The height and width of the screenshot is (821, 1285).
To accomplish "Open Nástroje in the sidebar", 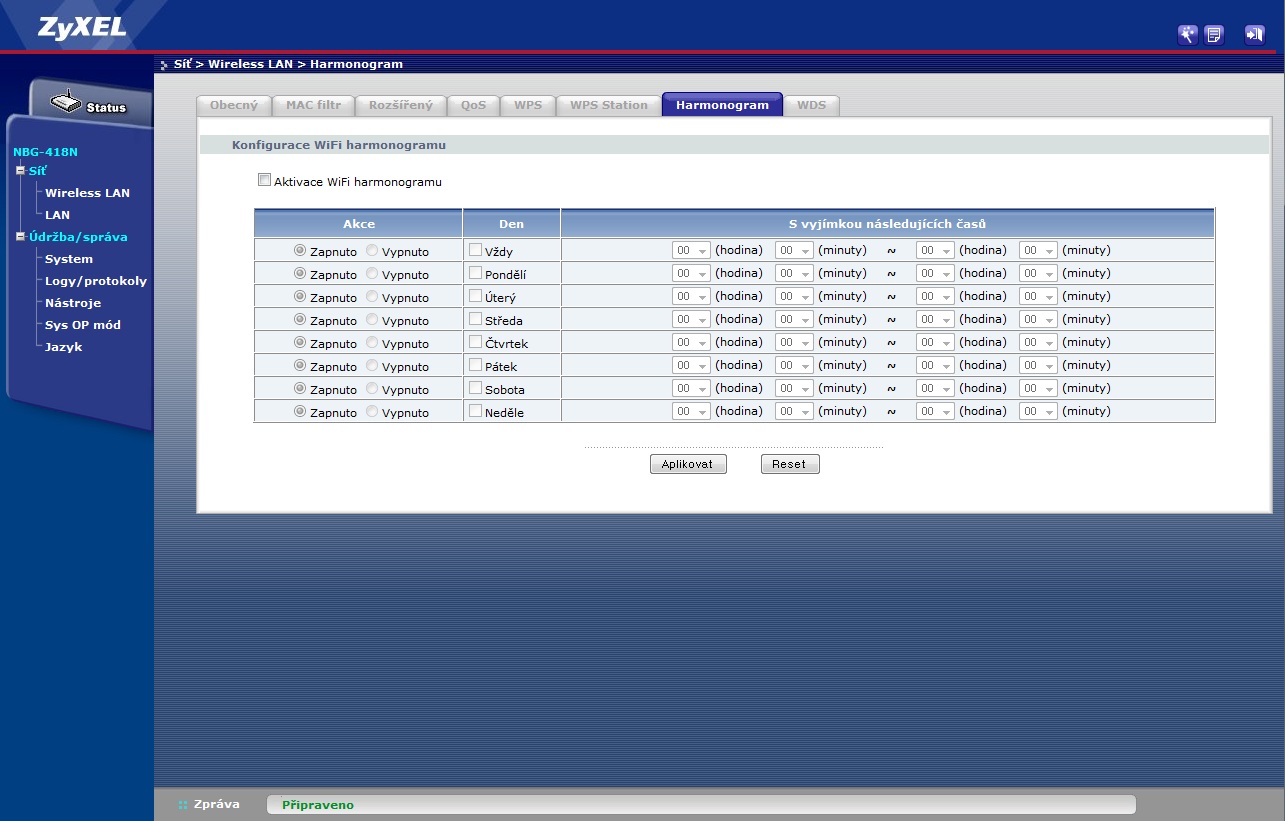I will (73, 303).
